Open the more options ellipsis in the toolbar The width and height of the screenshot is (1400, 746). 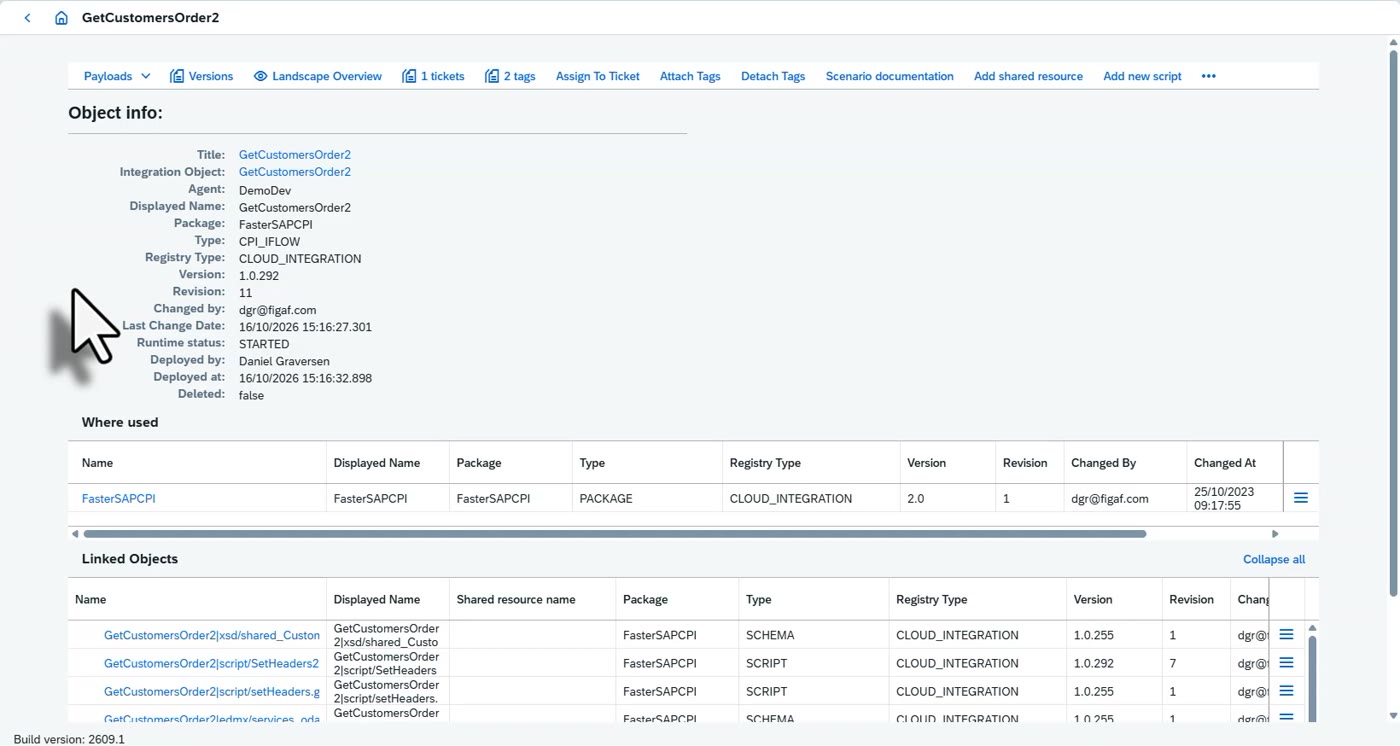click(x=1209, y=76)
